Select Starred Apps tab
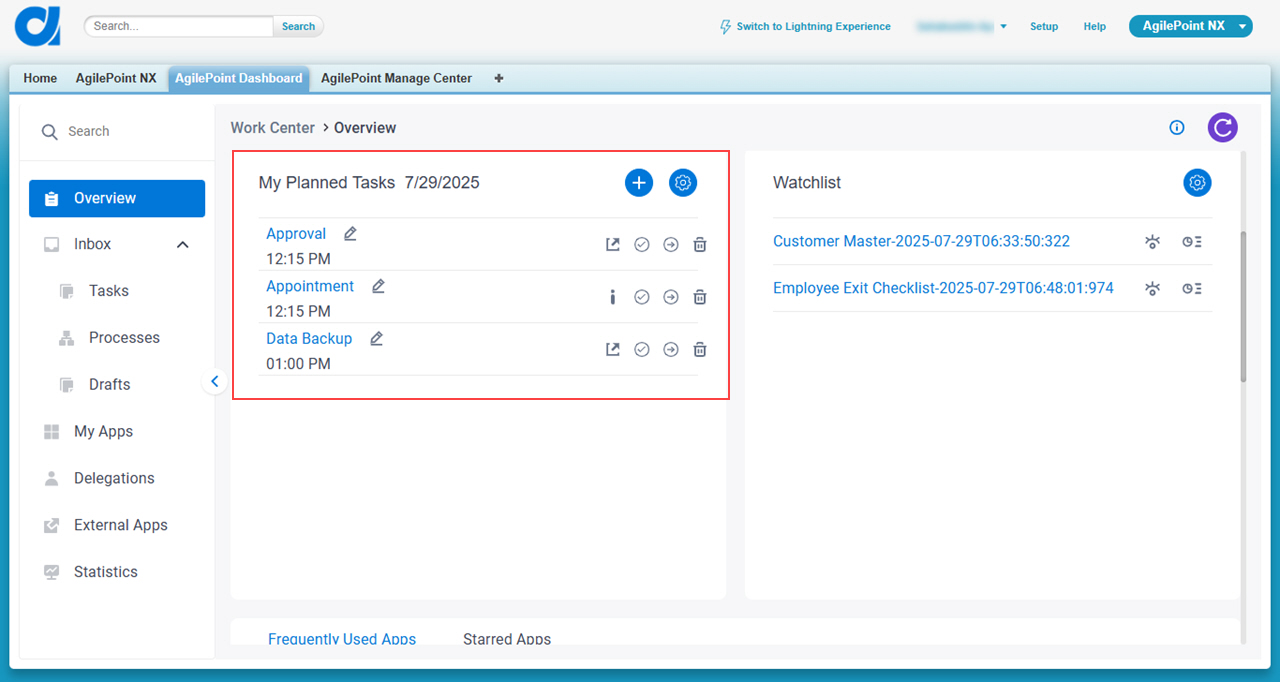The height and width of the screenshot is (682, 1280). 507,639
